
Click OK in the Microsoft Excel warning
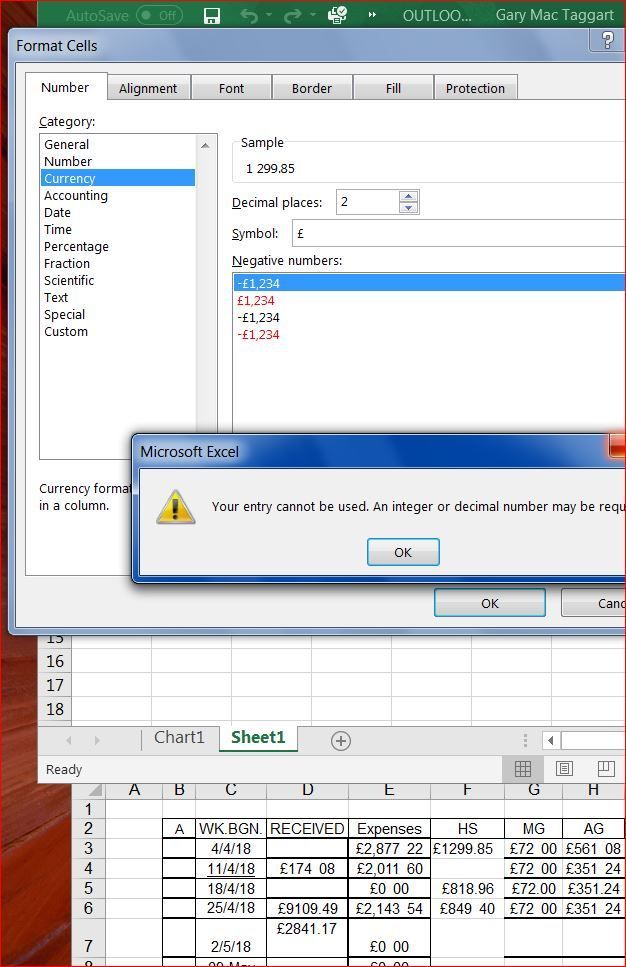(x=403, y=552)
